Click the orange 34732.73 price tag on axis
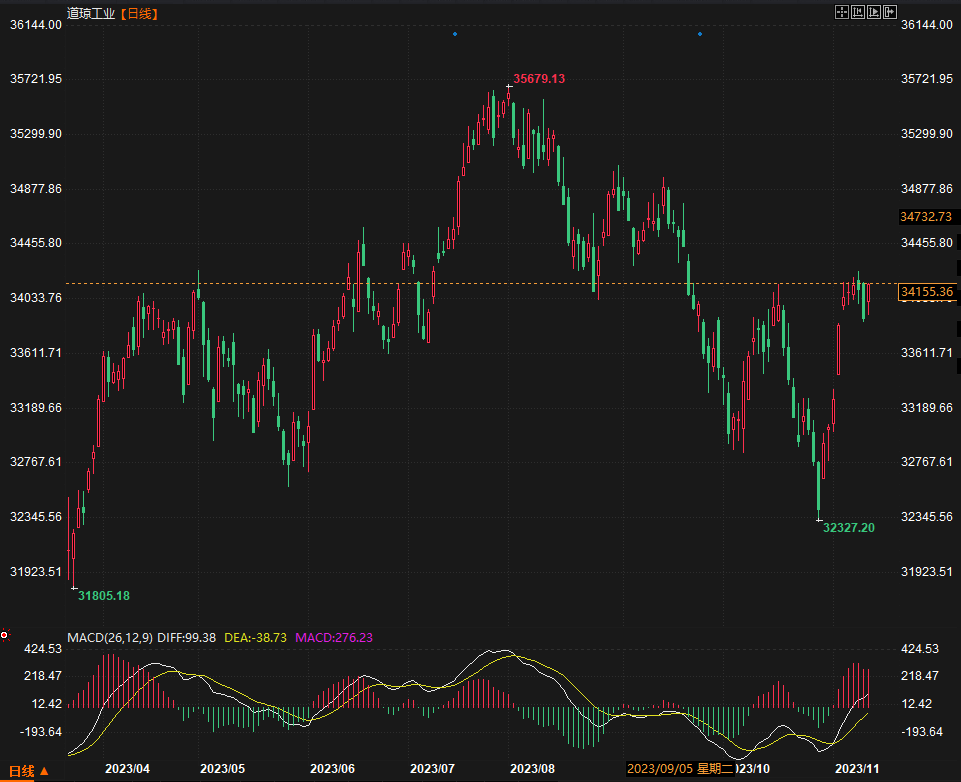 [x=925, y=216]
